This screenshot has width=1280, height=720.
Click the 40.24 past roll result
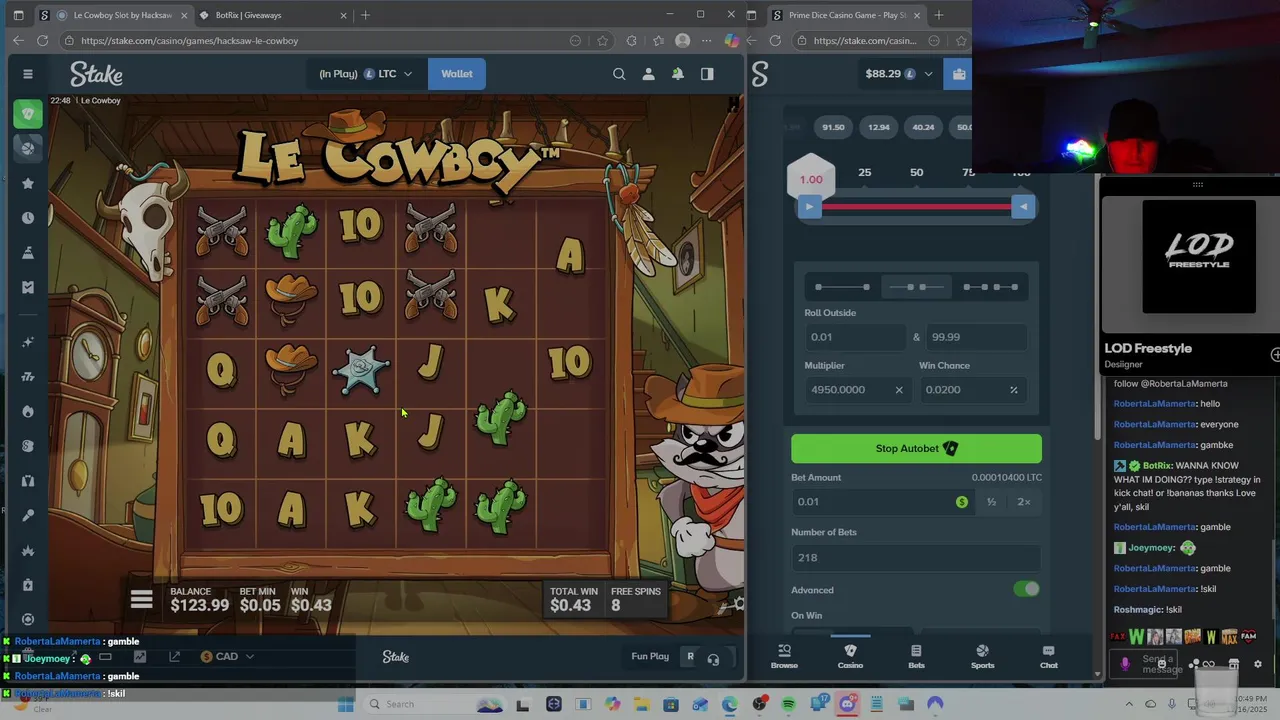tap(923, 127)
